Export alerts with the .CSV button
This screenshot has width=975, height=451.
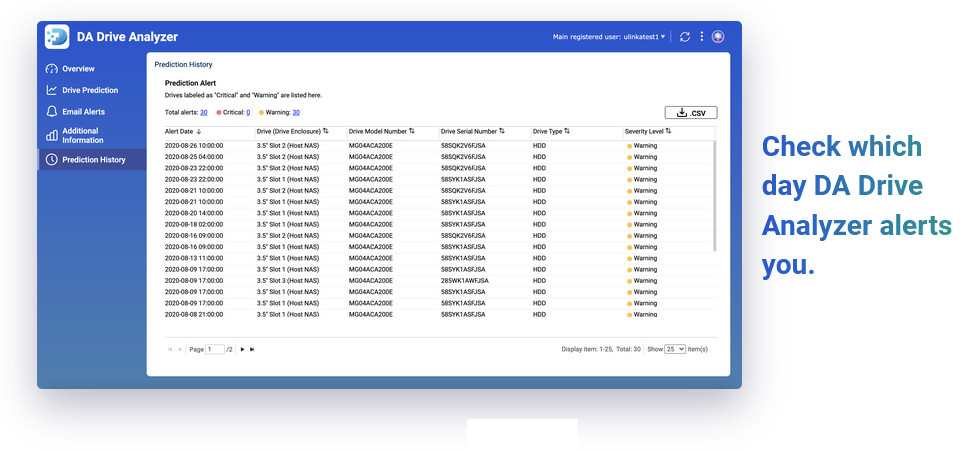click(x=691, y=113)
